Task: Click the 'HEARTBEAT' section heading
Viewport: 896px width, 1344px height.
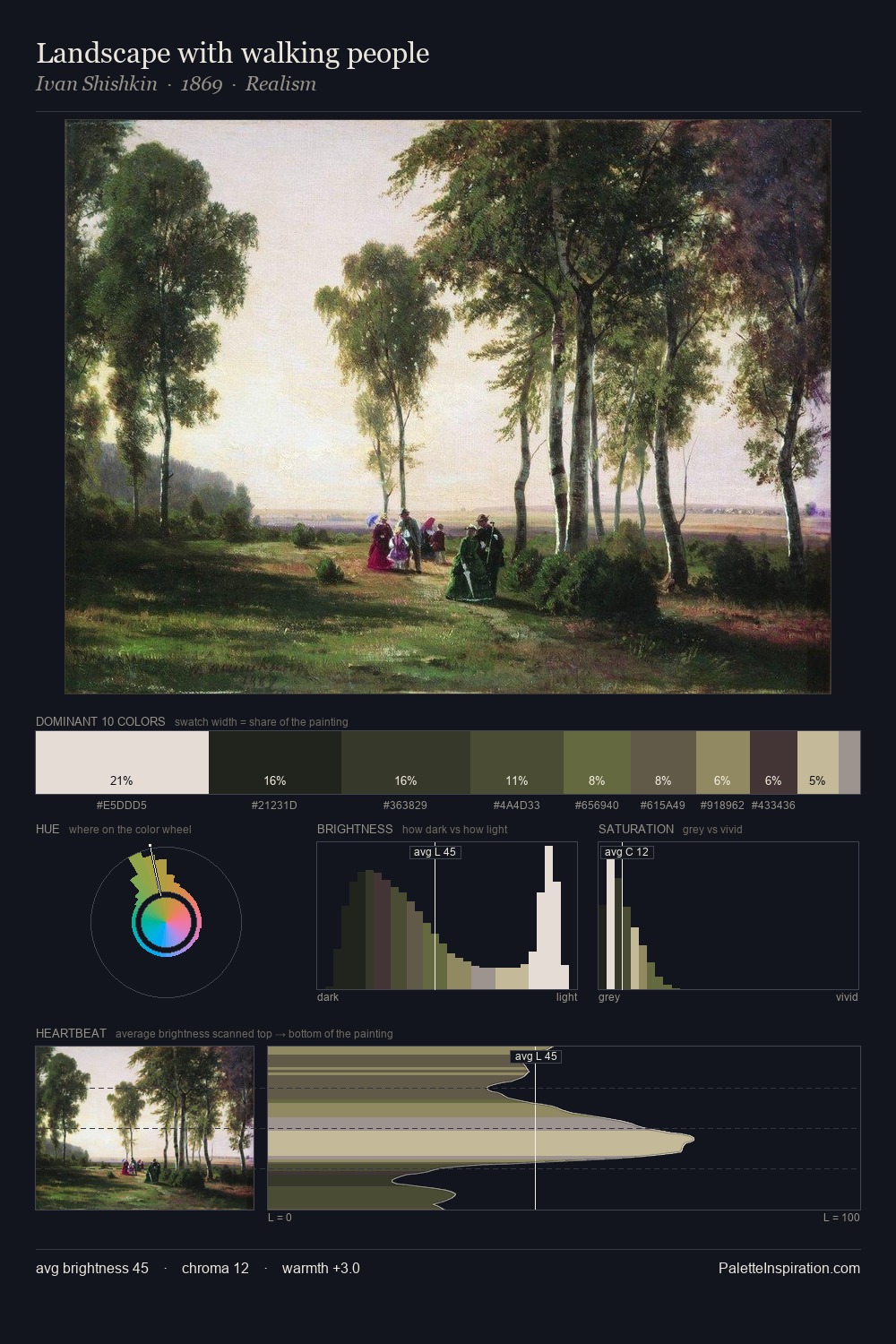Action: tap(71, 1033)
